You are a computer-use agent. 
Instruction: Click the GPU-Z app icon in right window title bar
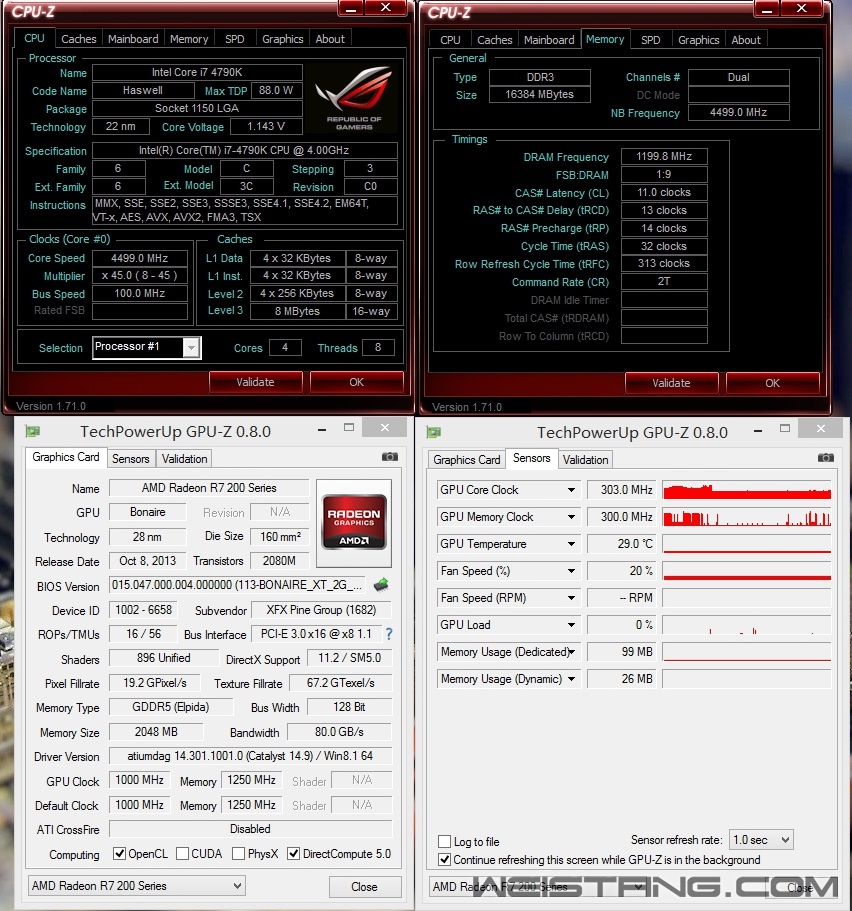click(x=434, y=432)
